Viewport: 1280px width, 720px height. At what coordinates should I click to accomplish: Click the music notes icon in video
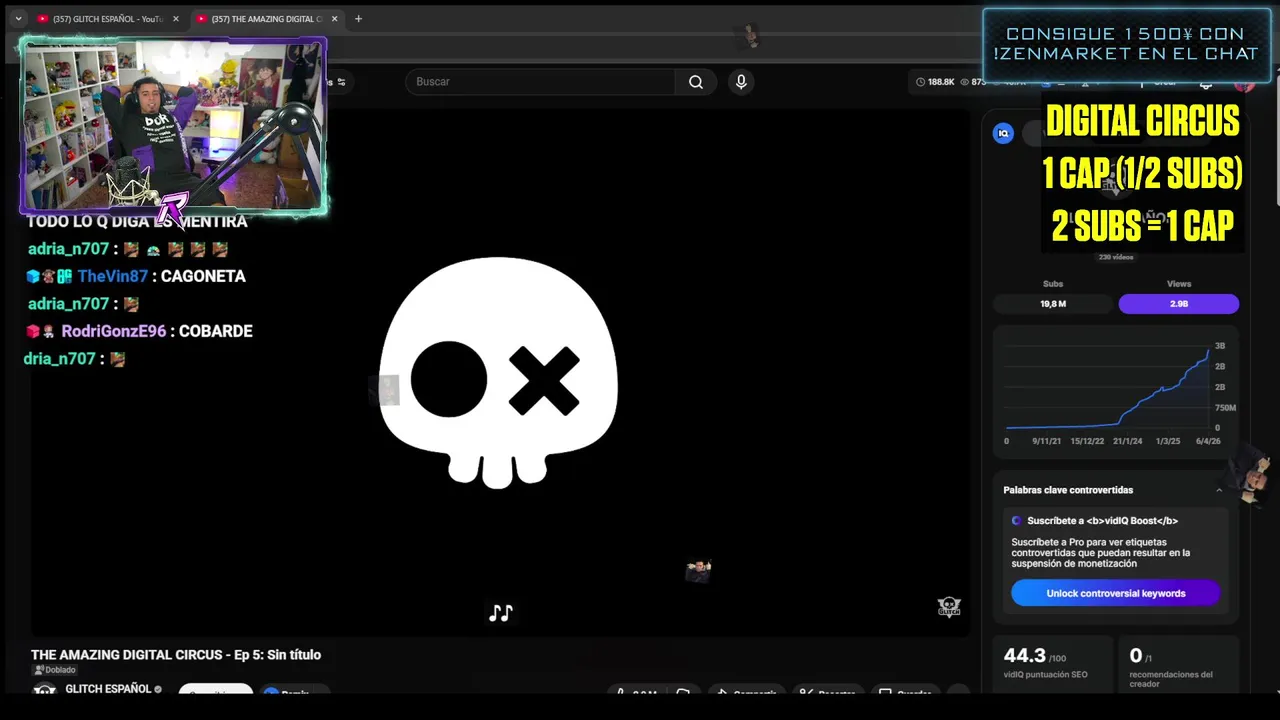501,613
